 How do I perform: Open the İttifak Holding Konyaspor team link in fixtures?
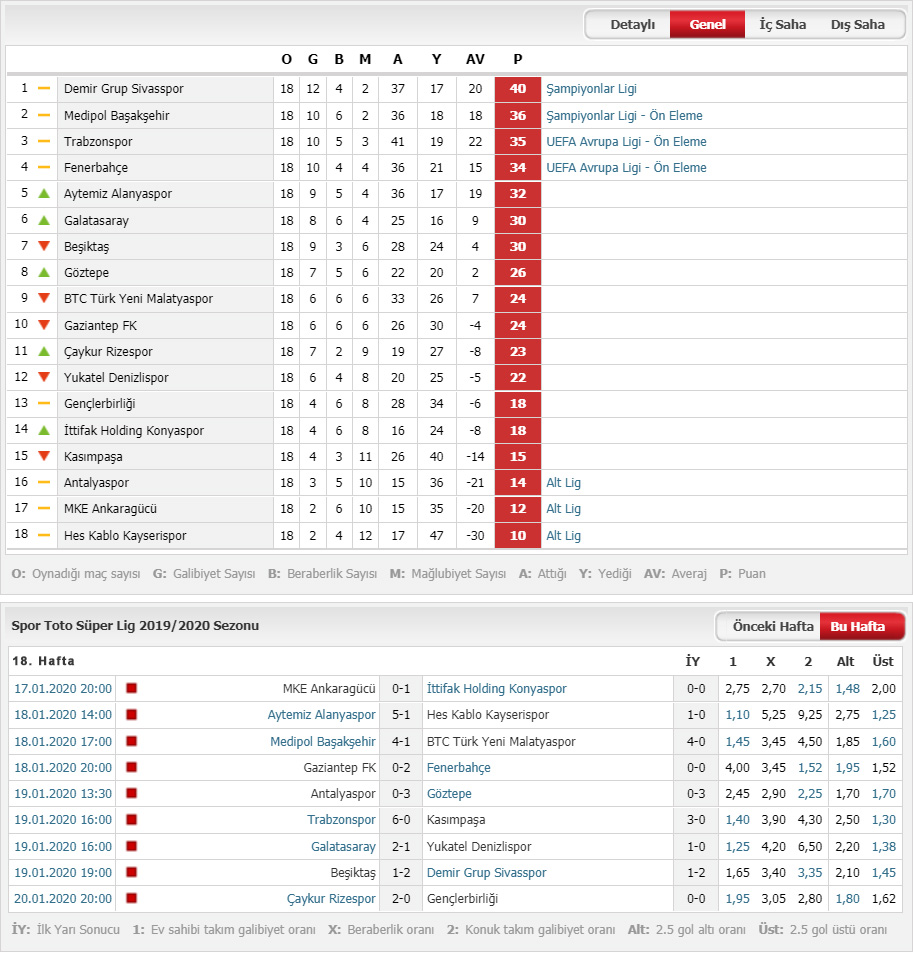click(497, 689)
